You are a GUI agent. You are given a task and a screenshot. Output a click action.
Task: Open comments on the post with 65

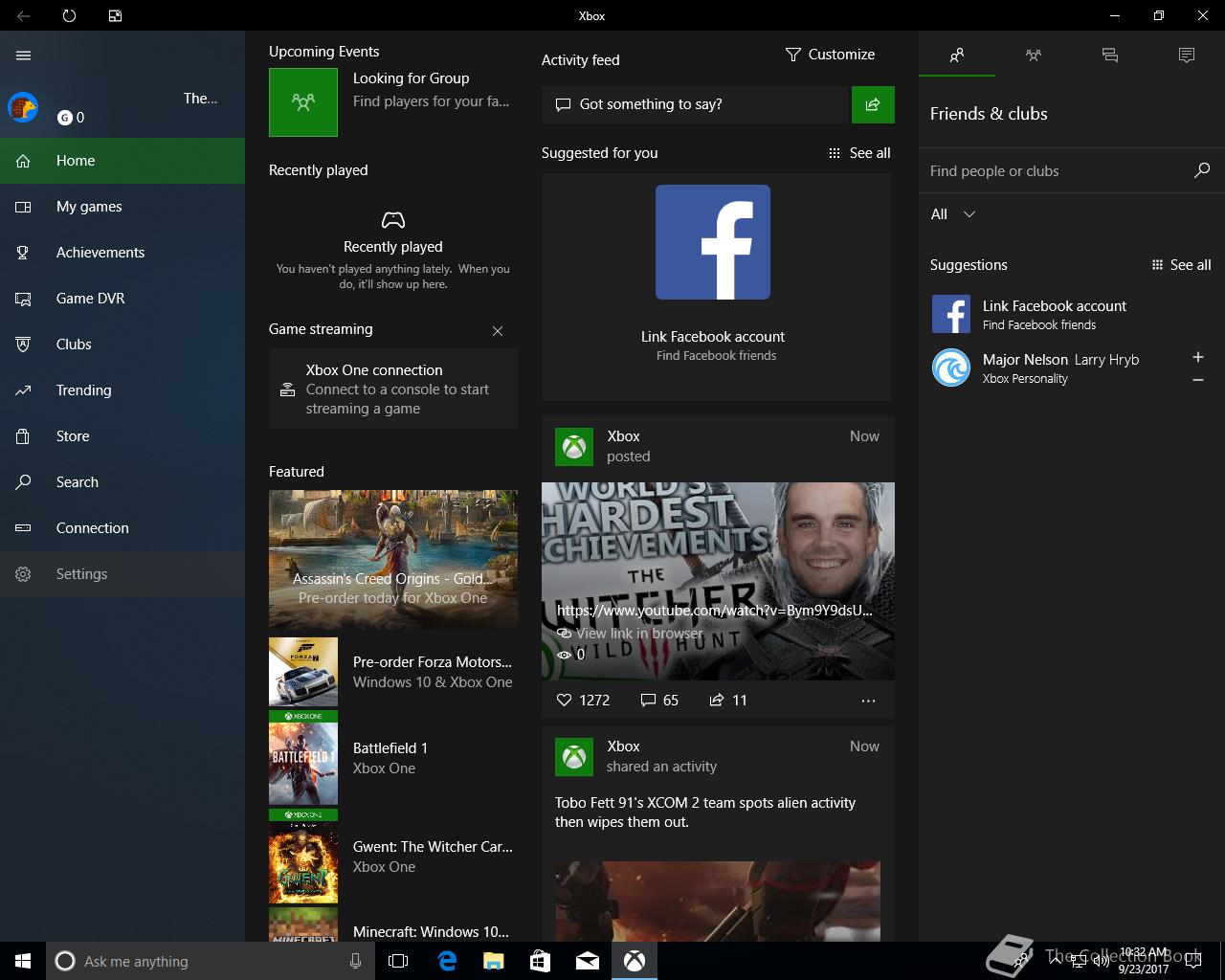(659, 701)
